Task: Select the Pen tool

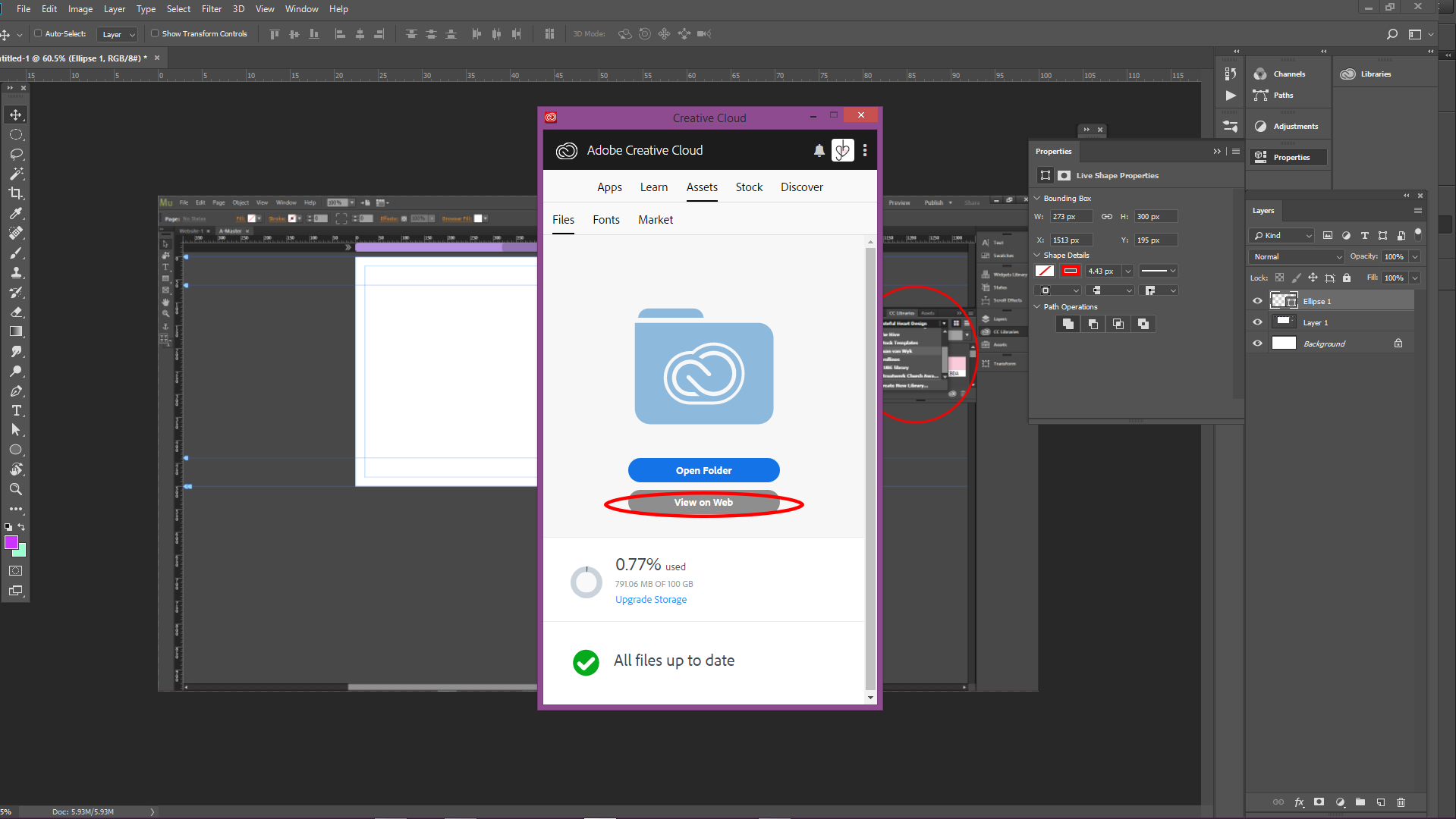Action: 15,391
